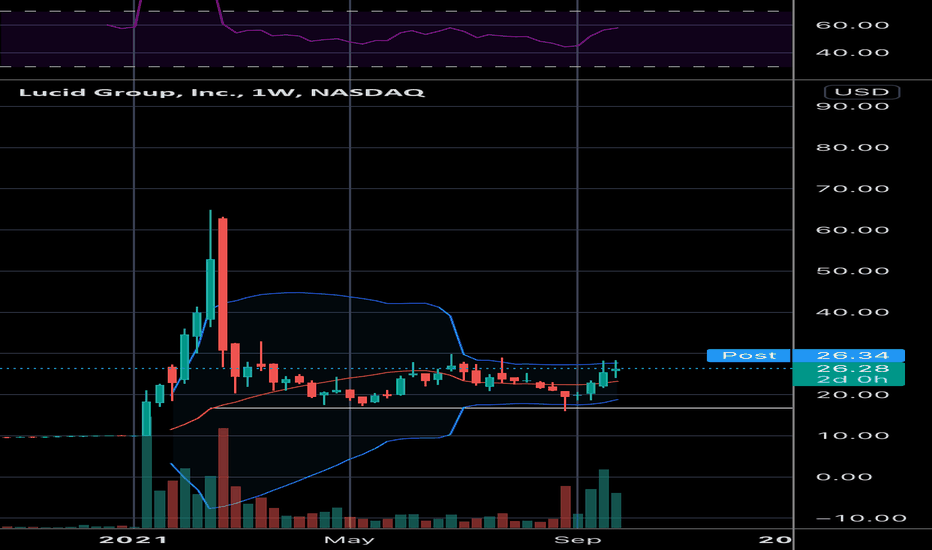Viewport: 932px width, 550px height.
Task: Click the 0.00 price axis label
Action: click(844, 477)
